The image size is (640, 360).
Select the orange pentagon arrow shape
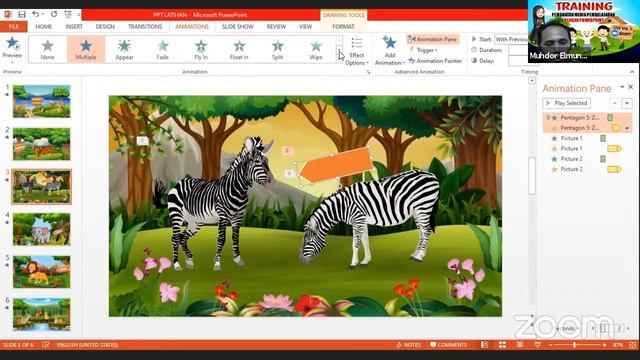[x=337, y=166]
